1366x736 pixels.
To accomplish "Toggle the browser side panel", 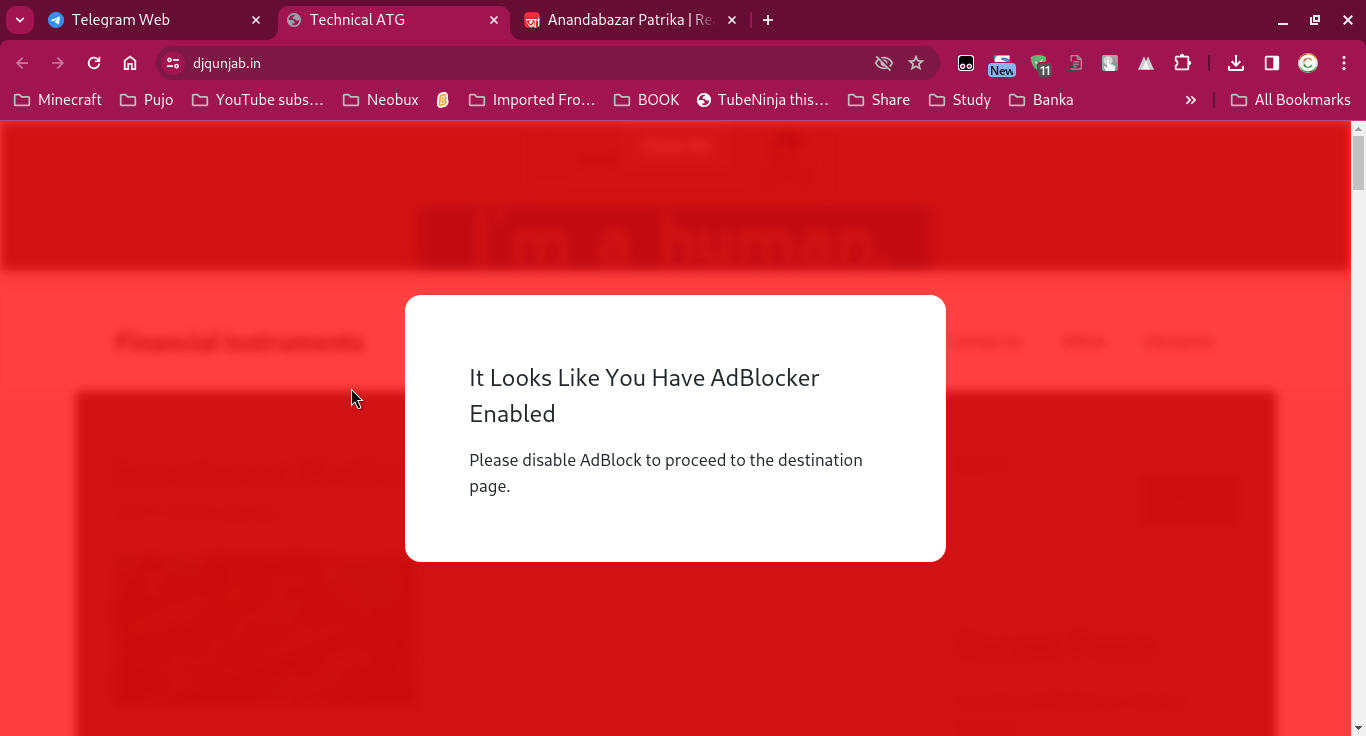I will 1272,63.
